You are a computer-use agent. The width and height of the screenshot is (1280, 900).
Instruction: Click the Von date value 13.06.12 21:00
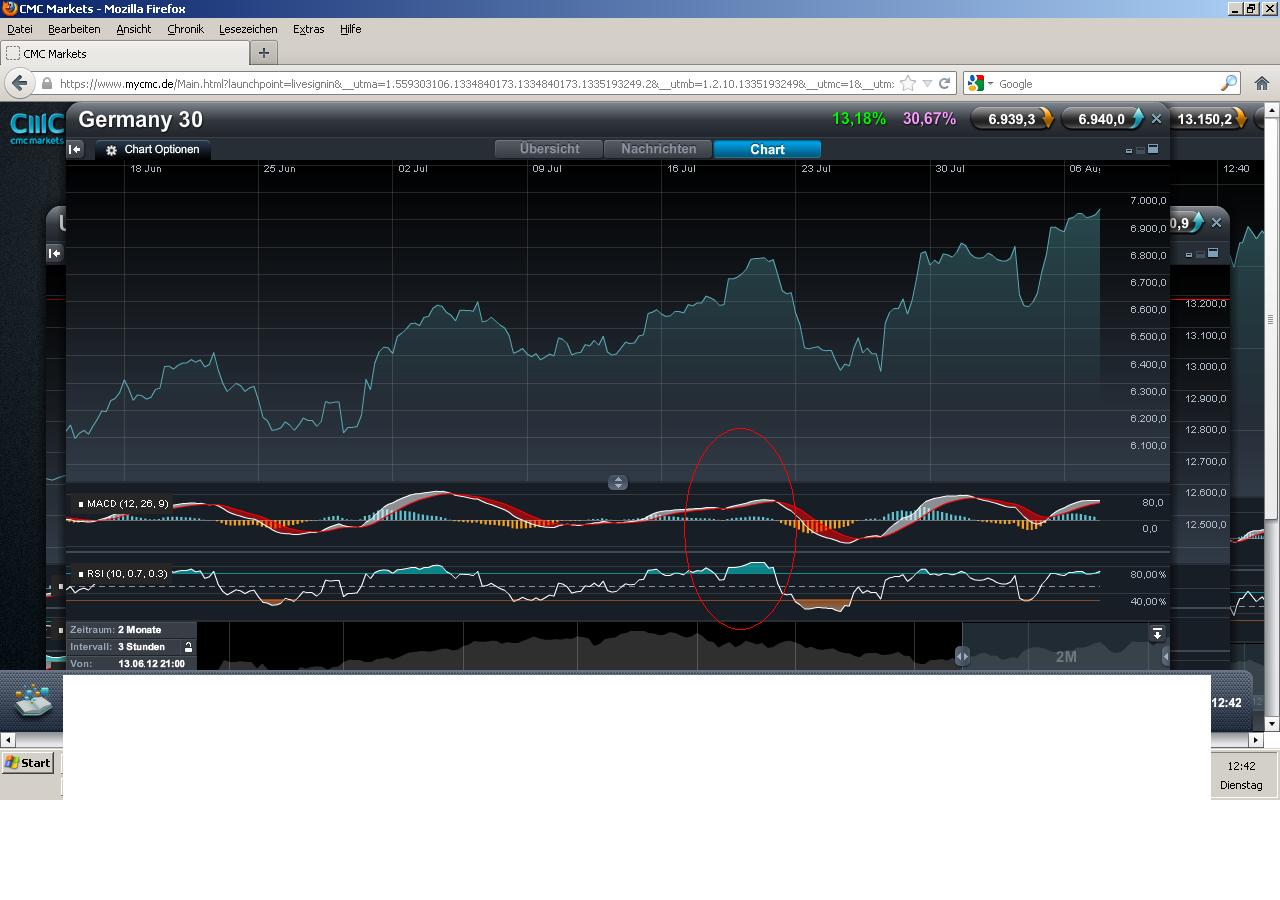point(151,664)
